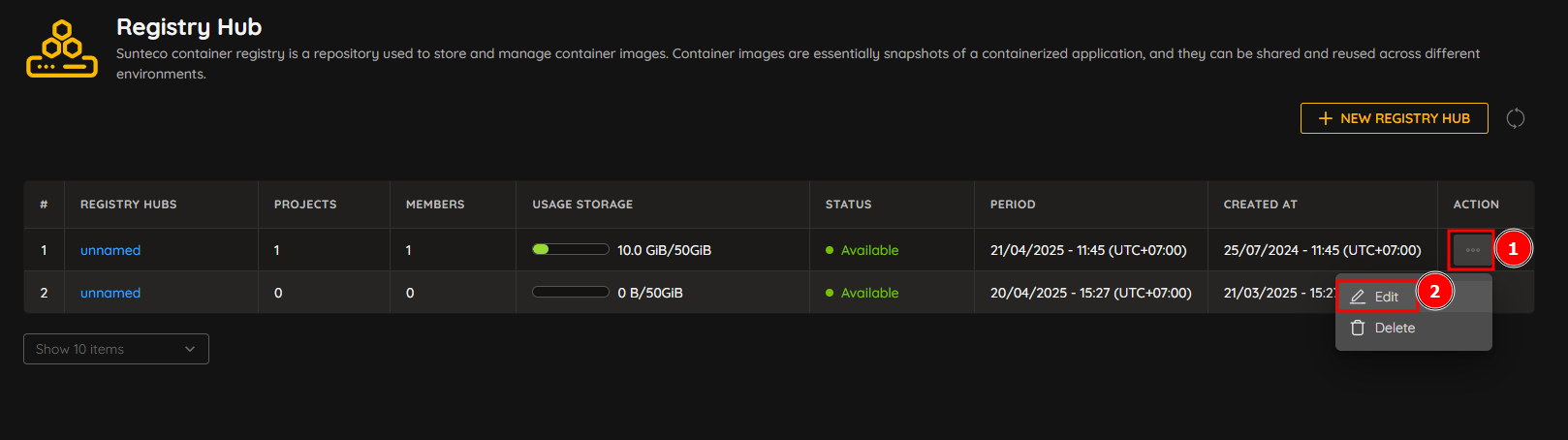Click the 10.0 GiB/50GiB storage usage bar
This screenshot has height=440, width=1568.
coord(571,249)
